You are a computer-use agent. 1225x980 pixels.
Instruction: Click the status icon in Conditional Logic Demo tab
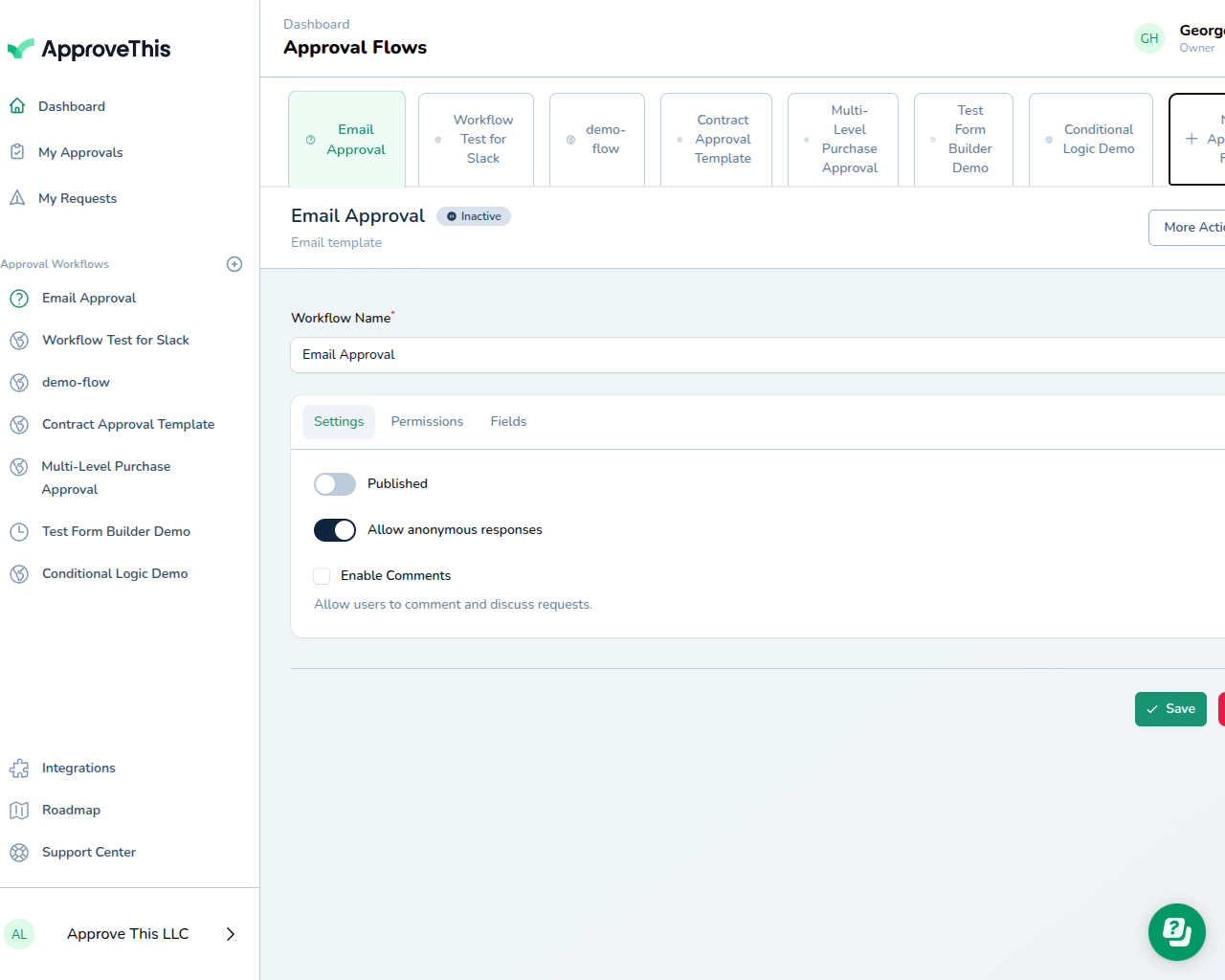1049,140
